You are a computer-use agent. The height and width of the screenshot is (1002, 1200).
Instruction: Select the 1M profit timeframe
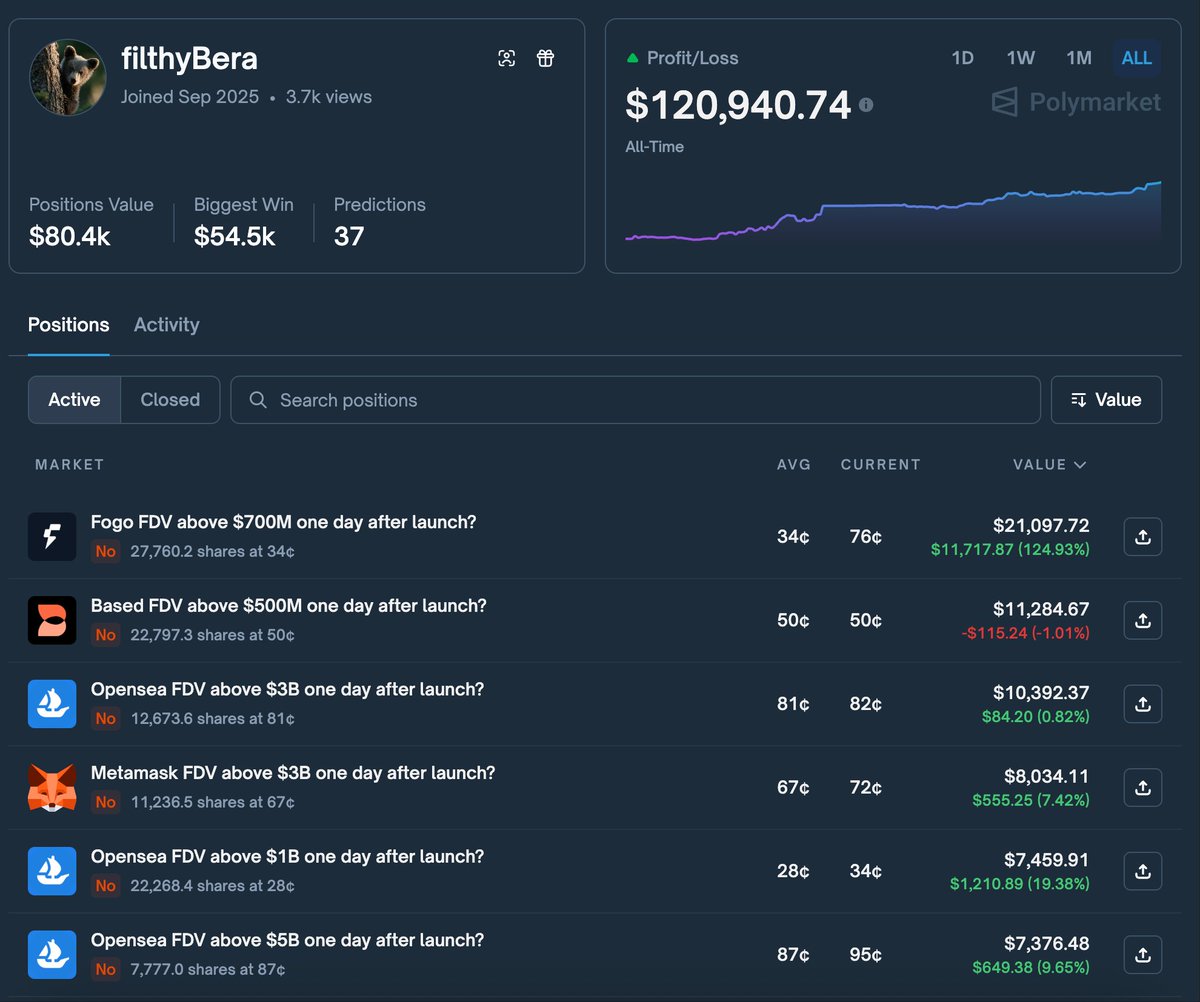(1079, 58)
